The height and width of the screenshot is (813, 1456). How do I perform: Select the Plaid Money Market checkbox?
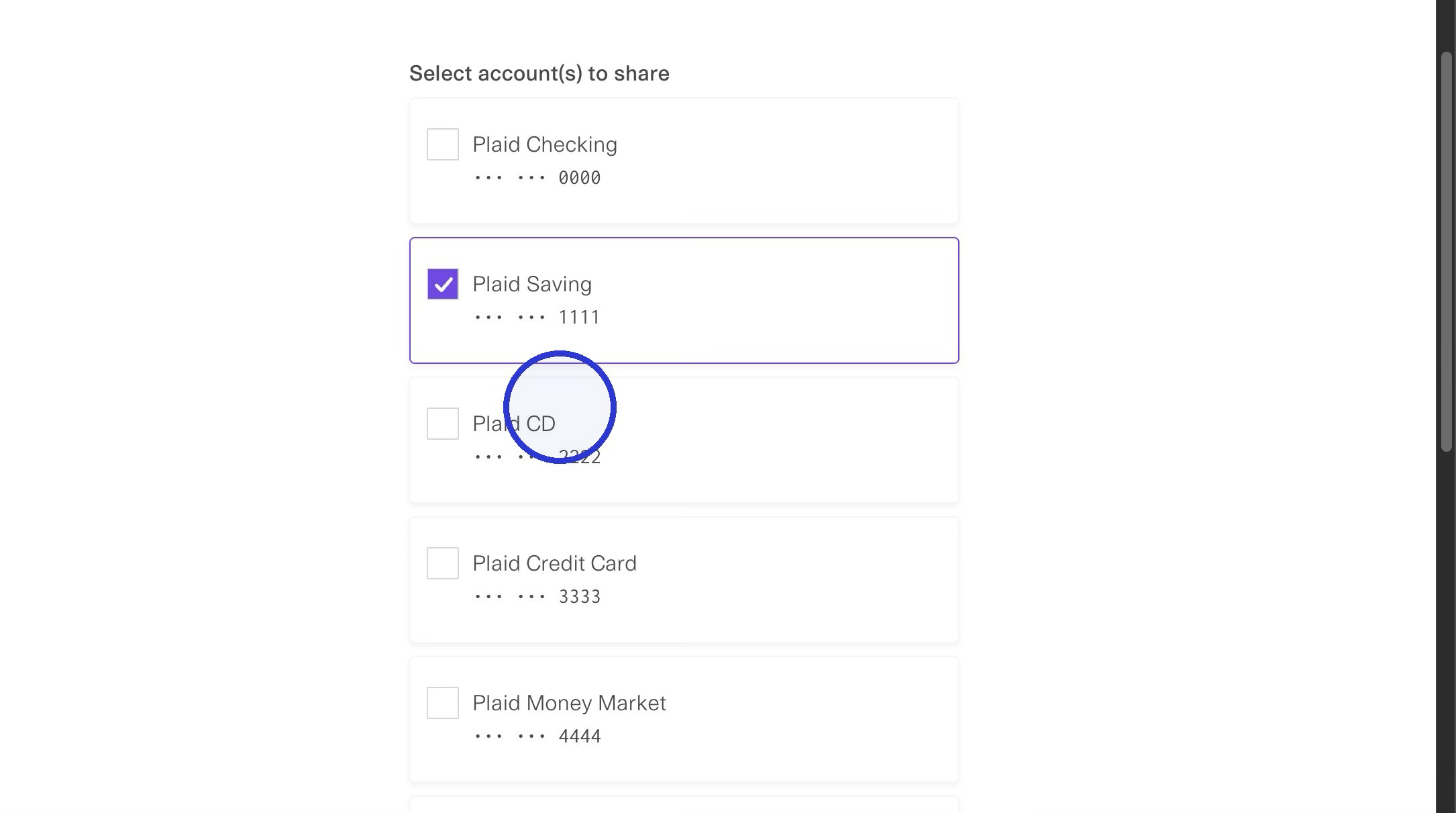(443, 703)
